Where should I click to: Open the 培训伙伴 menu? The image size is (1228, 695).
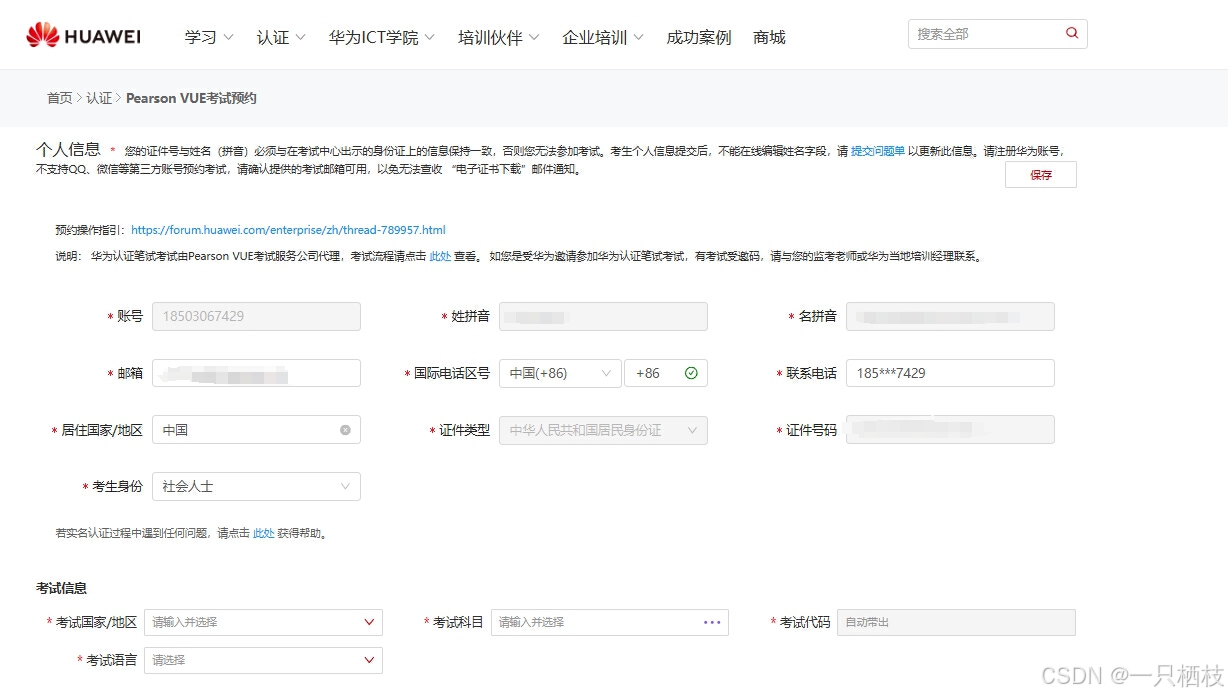(x=499, y=37)
